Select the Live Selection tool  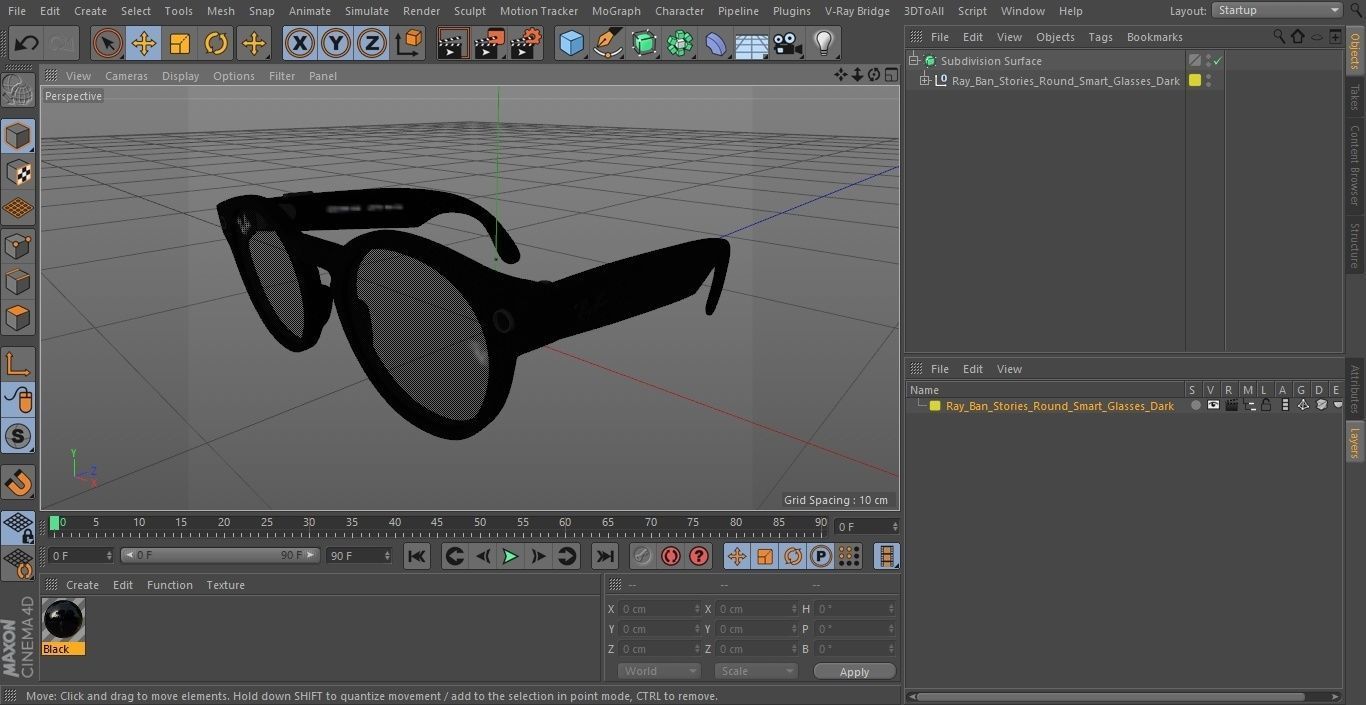click(x=108, y=44)
